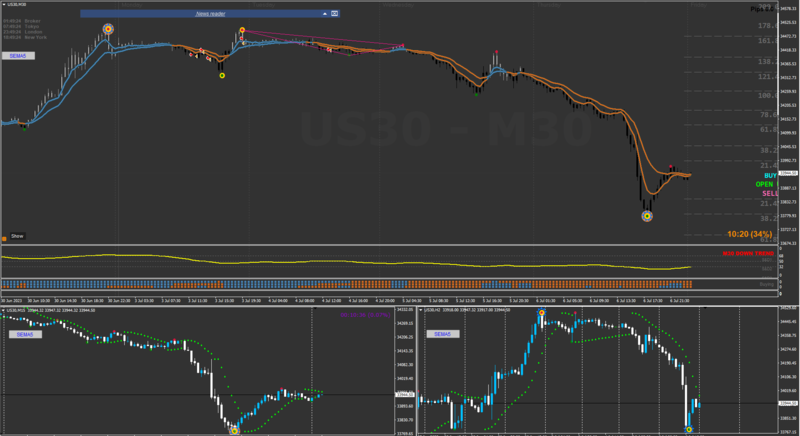Select the M30 DOWN TREND label

tap(748, 253)
